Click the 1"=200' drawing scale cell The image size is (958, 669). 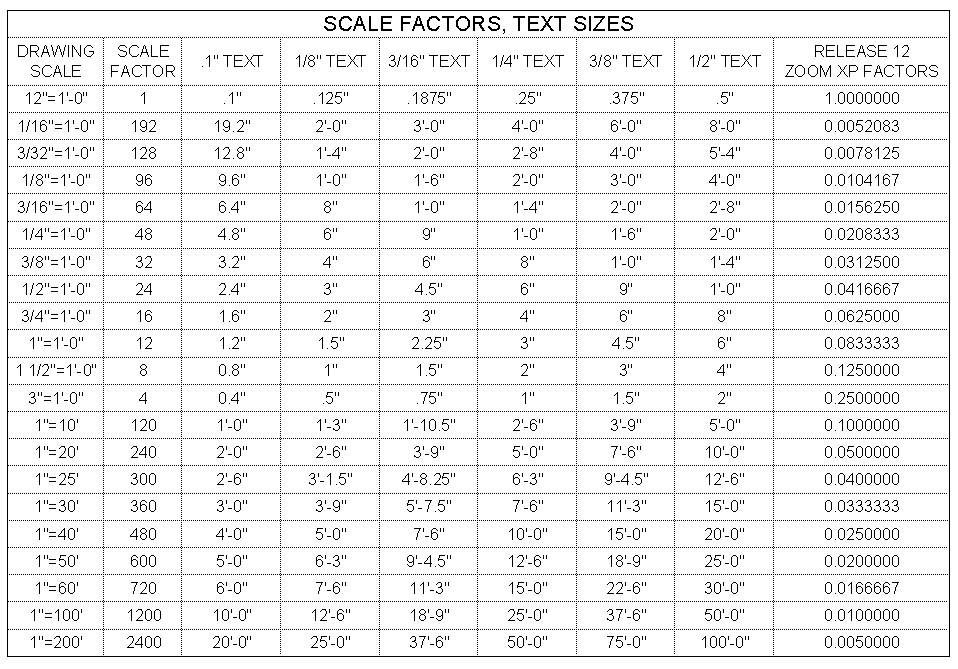(56, 641)
